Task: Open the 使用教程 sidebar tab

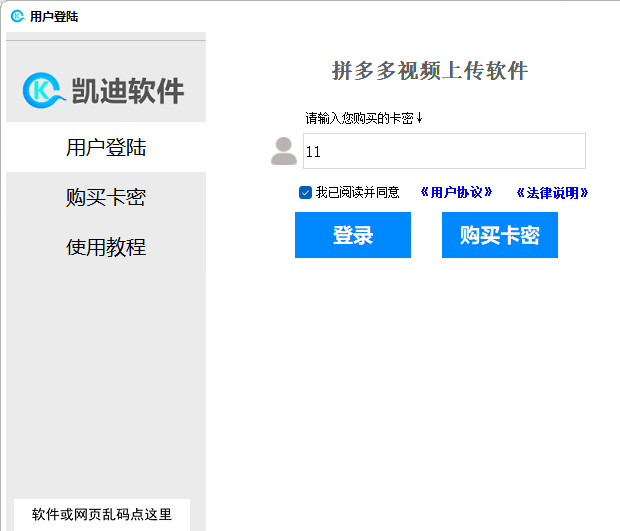Action: 106,247
